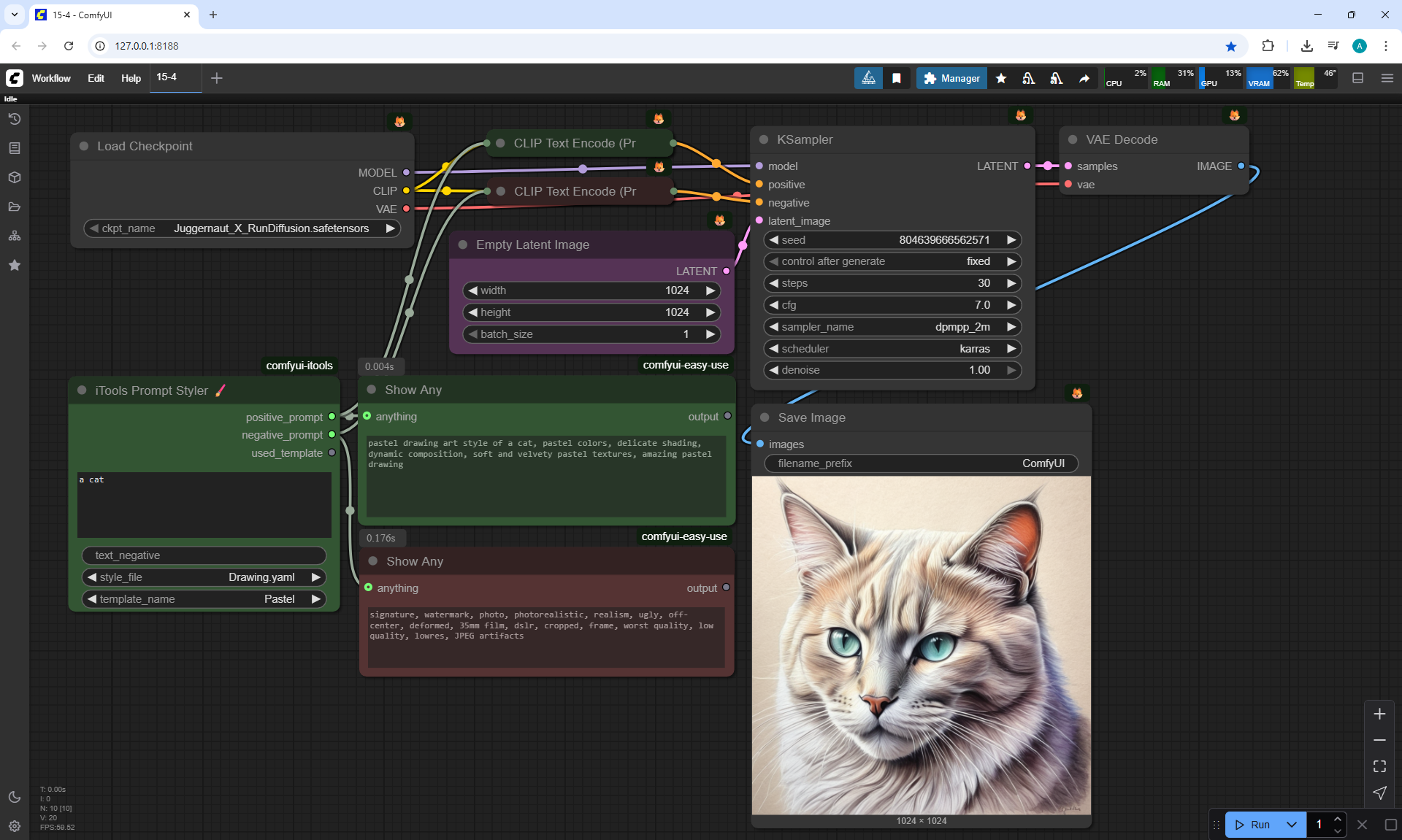Increase steps value with the right arrow
This screenshot has width=1402, height=840.
point(1011,283)
